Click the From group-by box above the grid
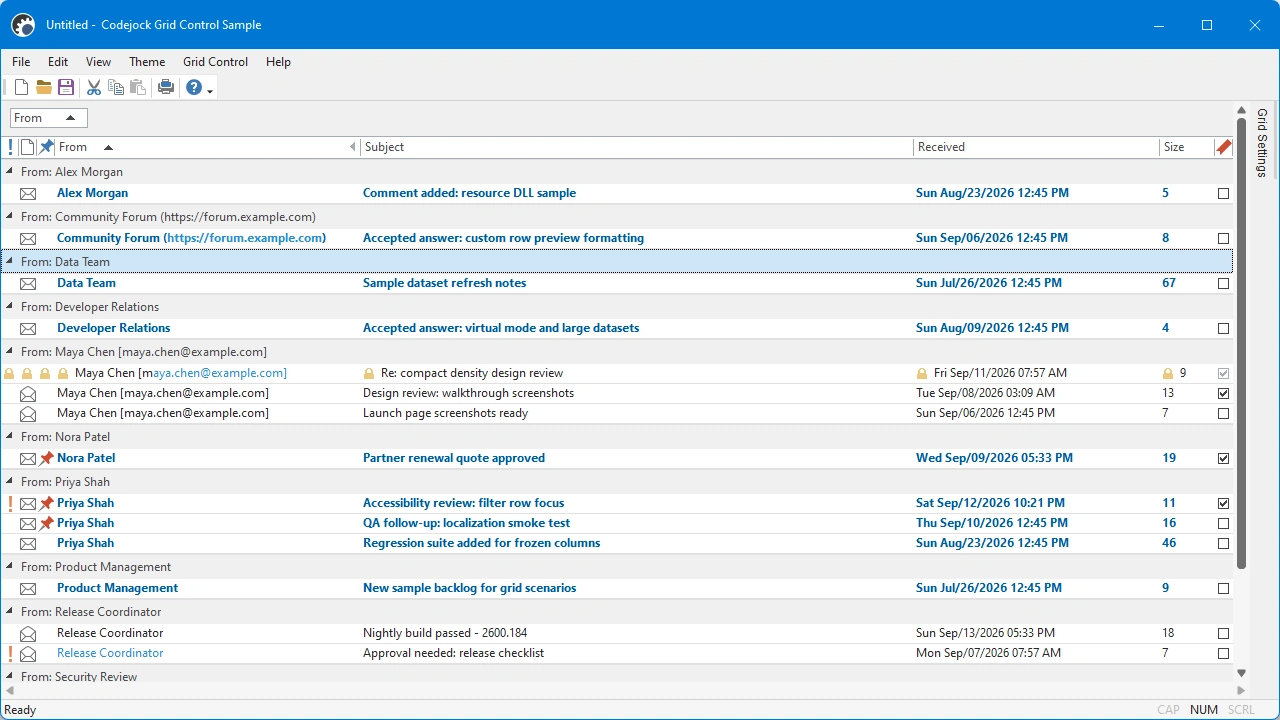This screenshot has width=1280, height=720. tap(49, 118)
